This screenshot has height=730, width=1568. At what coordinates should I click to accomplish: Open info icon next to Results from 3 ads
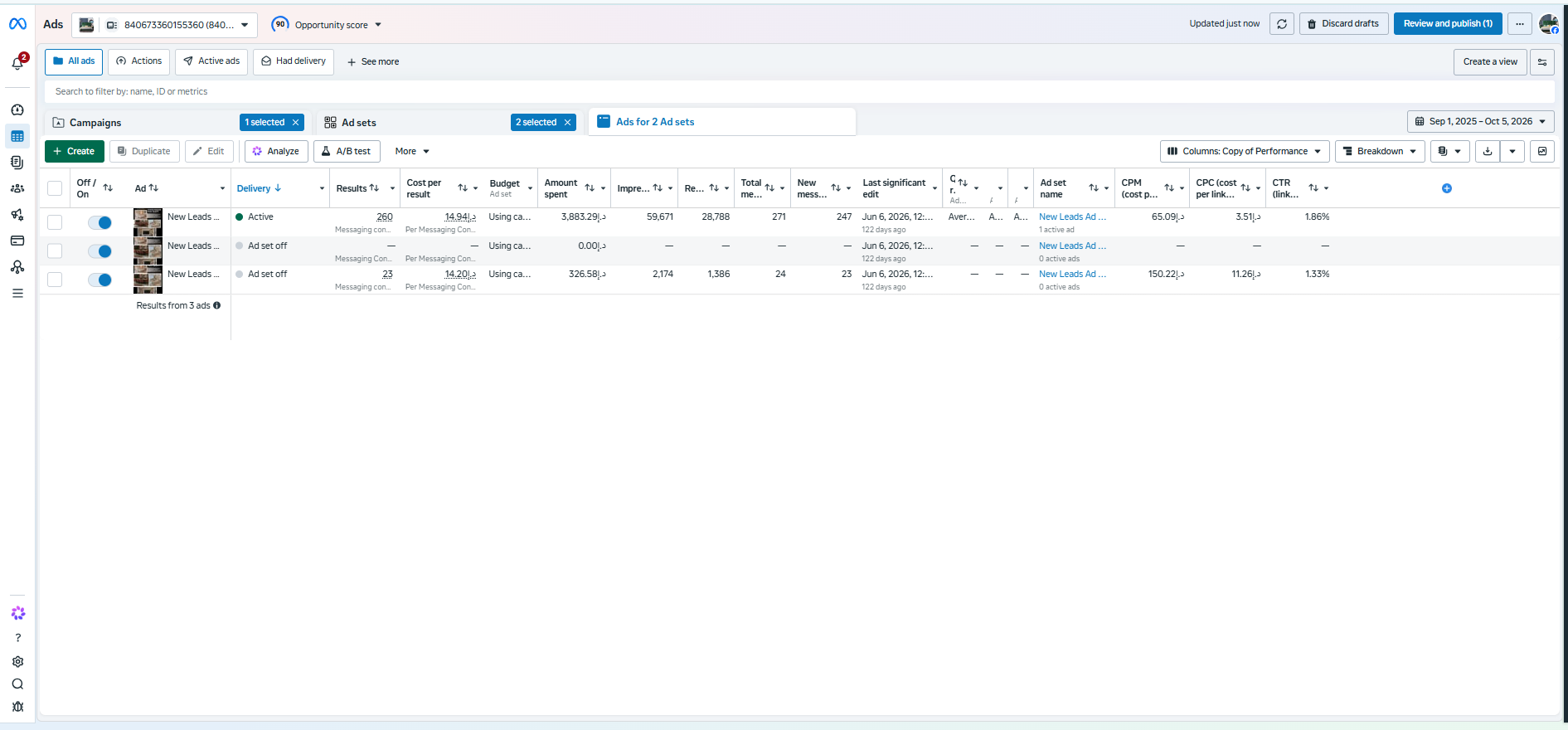click(x=217, y=305)
